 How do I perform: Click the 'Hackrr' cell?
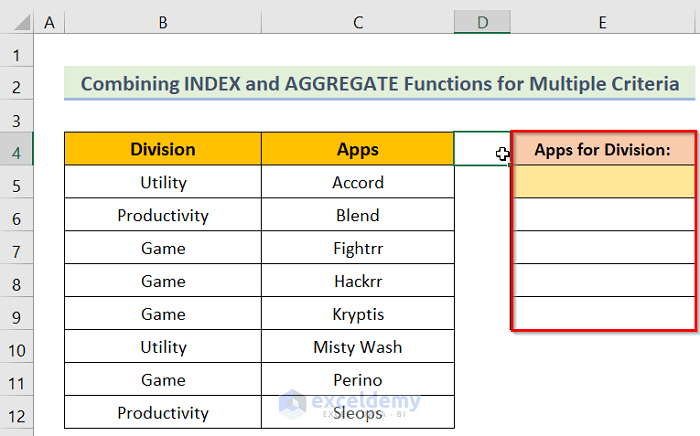click(x=358, y=281)
